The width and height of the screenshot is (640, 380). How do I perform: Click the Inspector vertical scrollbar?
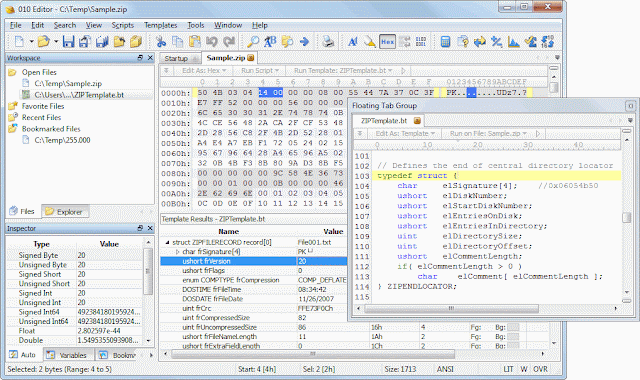point(148,271)
